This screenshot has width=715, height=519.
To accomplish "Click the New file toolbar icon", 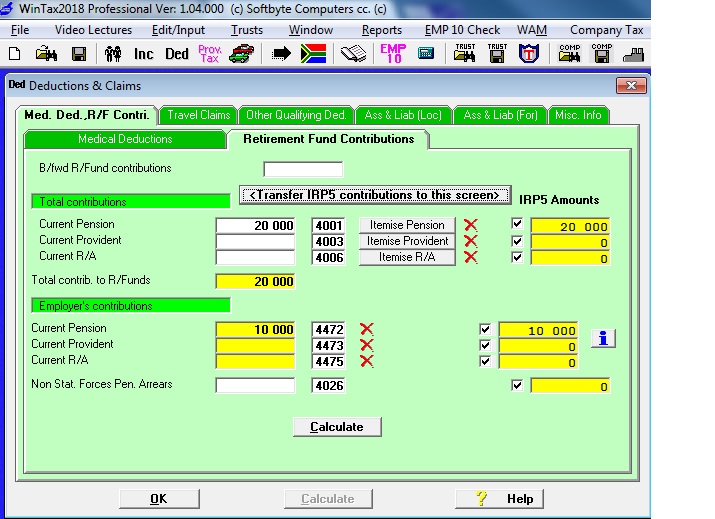I will click(x=15, y=54).
